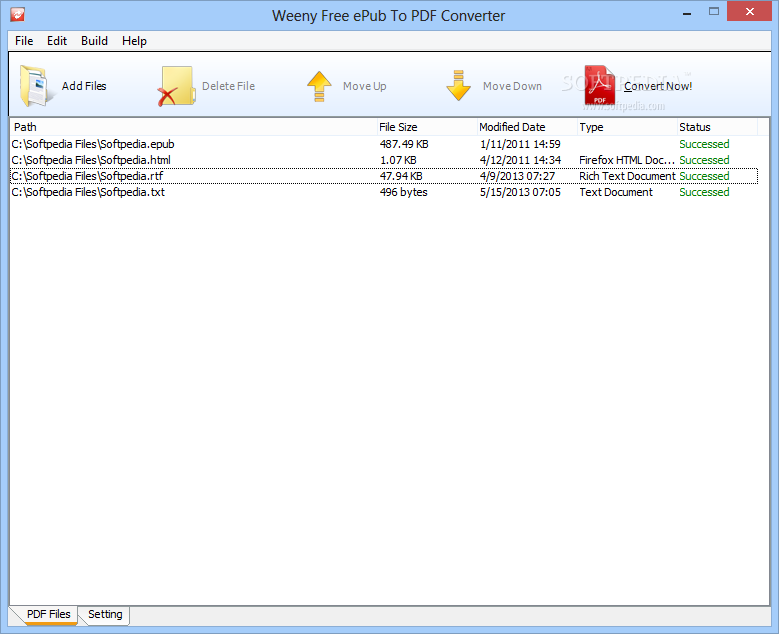This screenshot has width=779, height=634.
Task: Click date 4/12/2011 14:34
Action: [520, 160]
